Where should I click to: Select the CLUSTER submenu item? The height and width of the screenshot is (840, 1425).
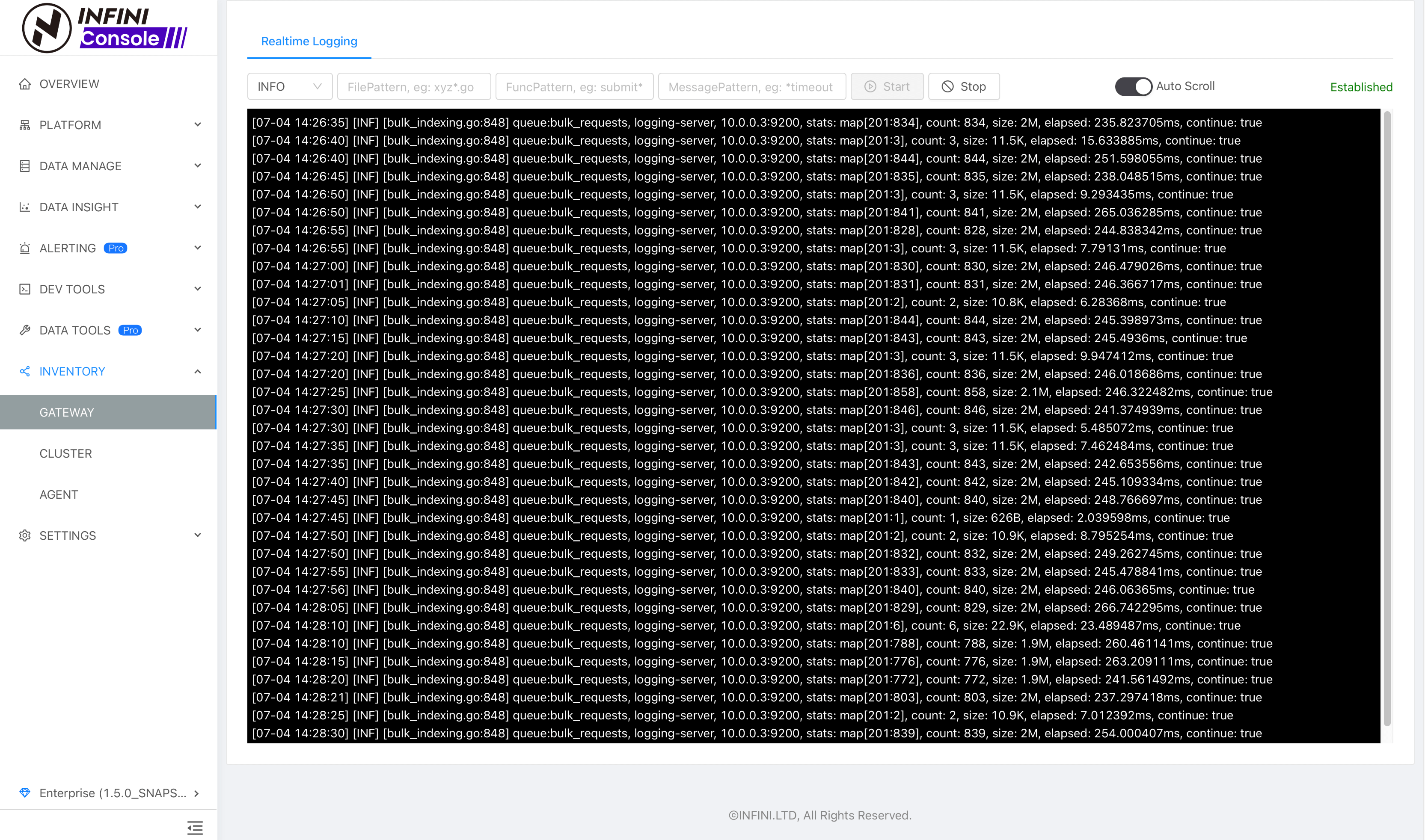pyautogui.click(x=108, y=453)
